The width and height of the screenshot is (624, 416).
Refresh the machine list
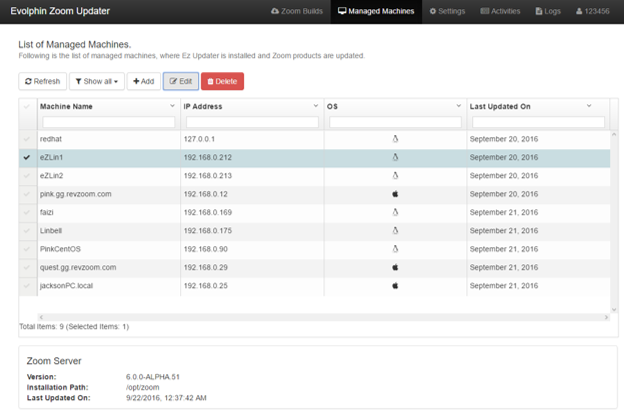43,81
